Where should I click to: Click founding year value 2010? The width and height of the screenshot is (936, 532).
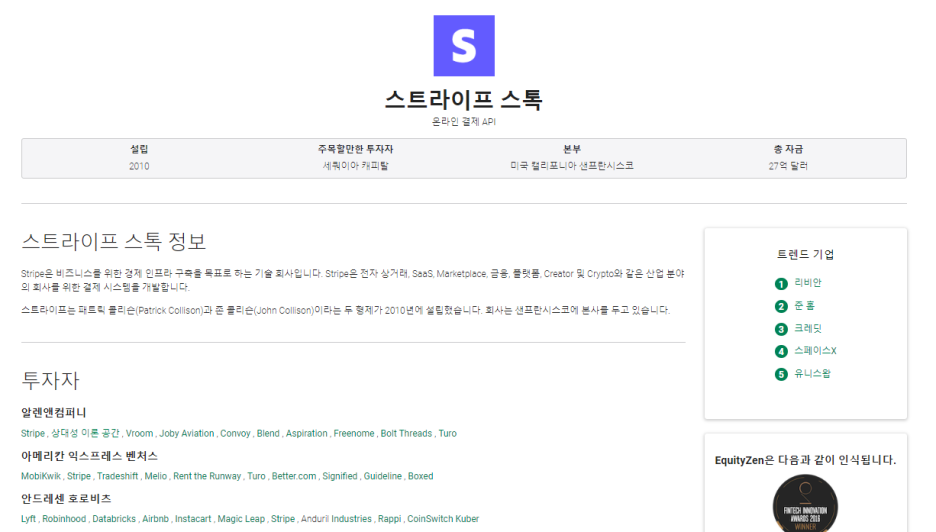(x=139, y=166)
